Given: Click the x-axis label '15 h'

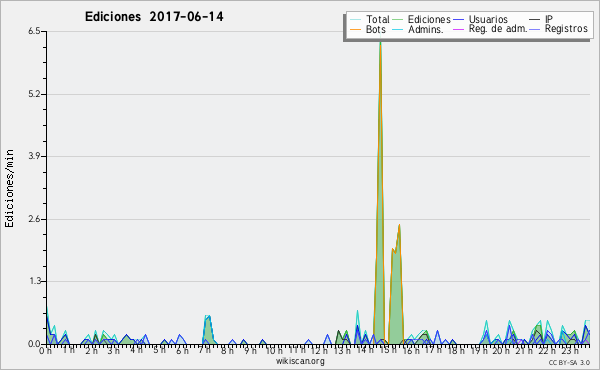Looking at the screenshot, I should click(x=388, y=350).
